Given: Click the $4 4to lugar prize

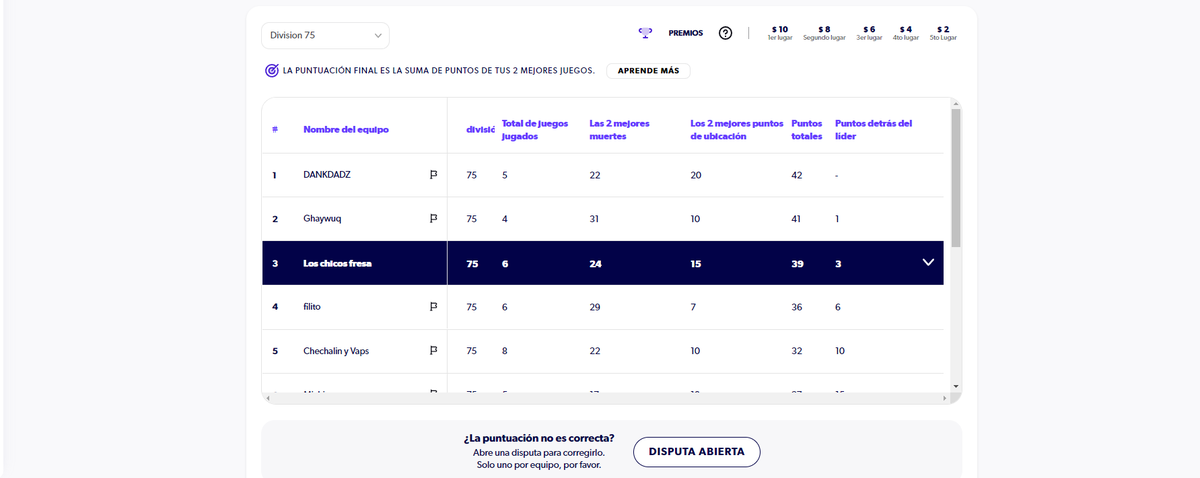Looking at the screenshot, I should [x=905, y=33].
